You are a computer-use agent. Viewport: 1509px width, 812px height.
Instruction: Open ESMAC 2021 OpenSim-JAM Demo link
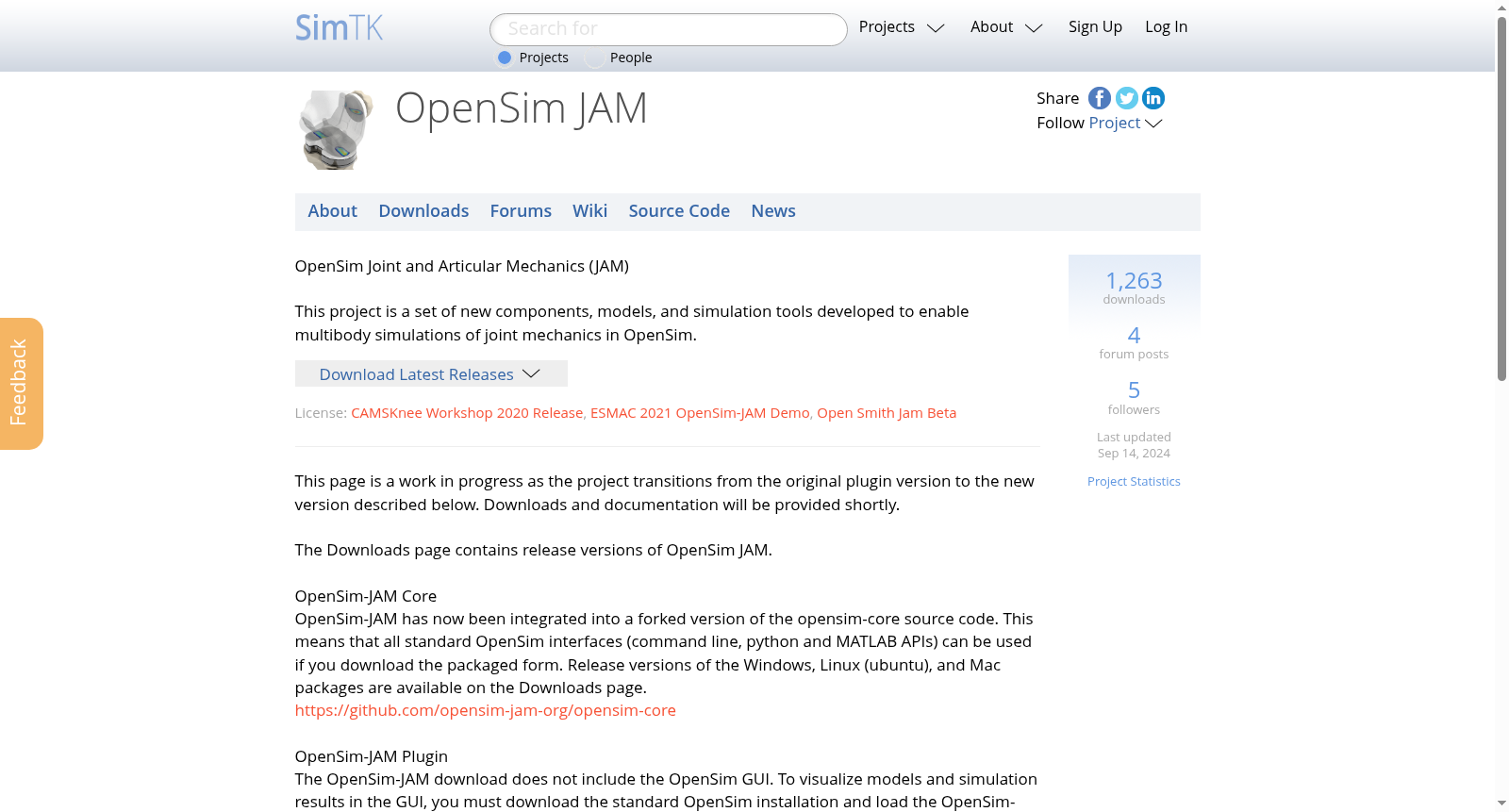coord(700,413)
